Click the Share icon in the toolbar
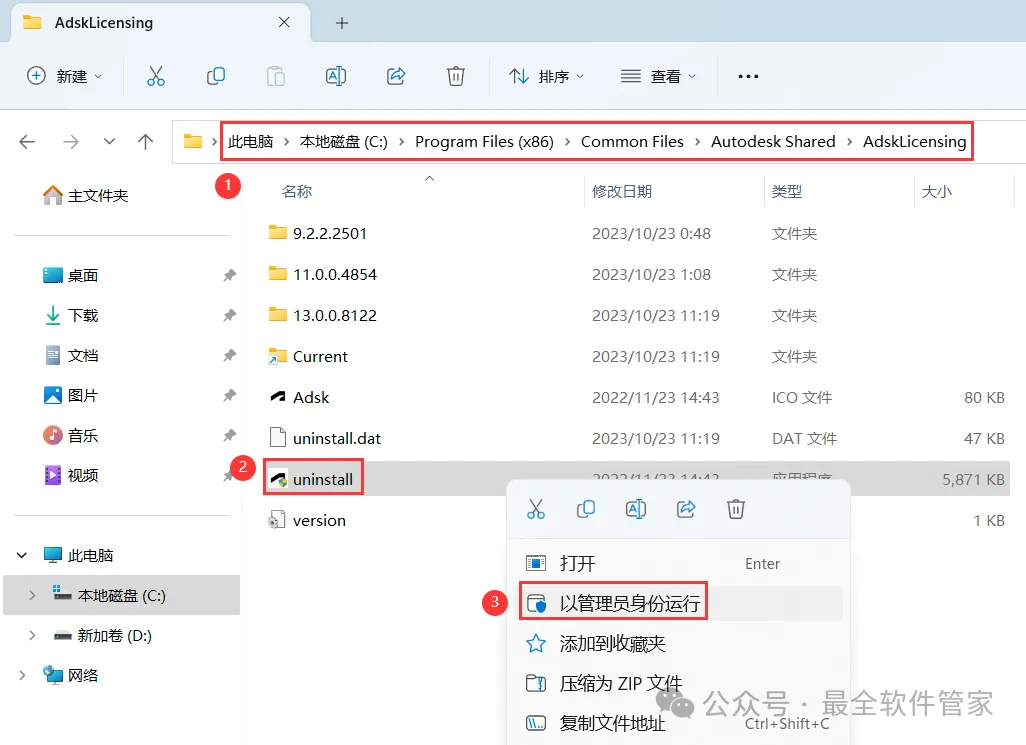The width and height of the screenshot is (1026, 745). (x=396, y=76)
